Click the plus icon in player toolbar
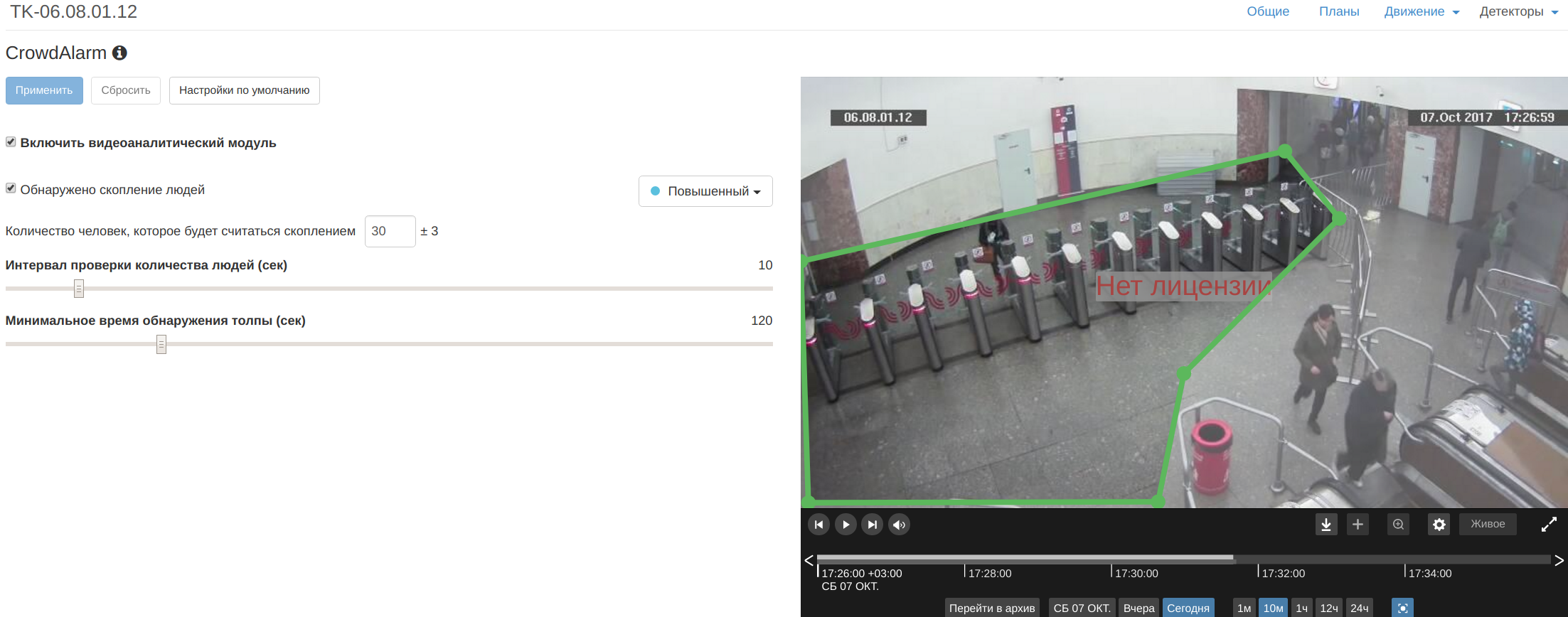This screenshot has width=1568, height=617. 1358,525
